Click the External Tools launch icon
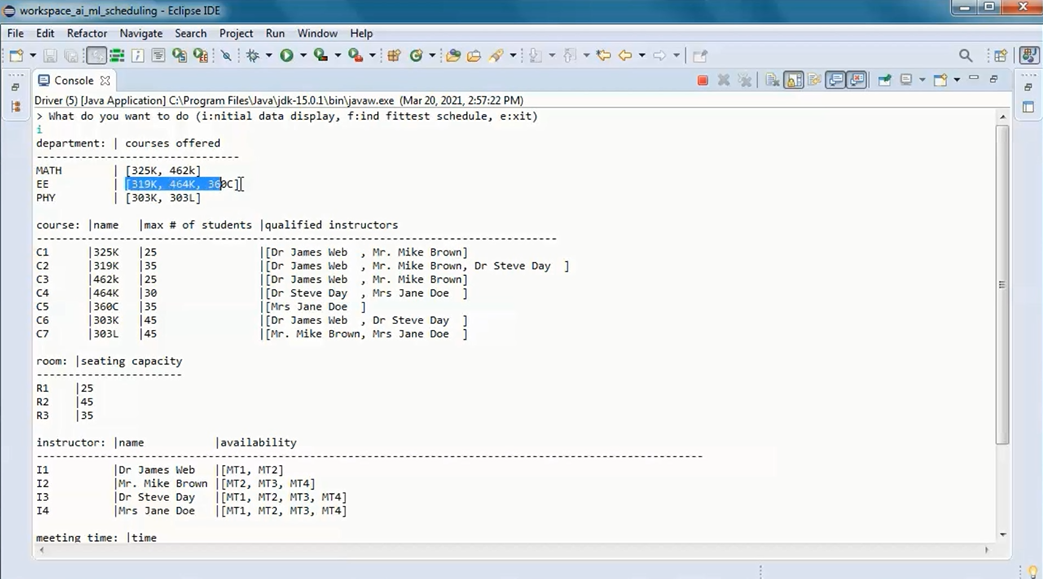Image resolution: width=1043 pixels, height=579 pixels. pyautogui.click(x=357, y=55)
